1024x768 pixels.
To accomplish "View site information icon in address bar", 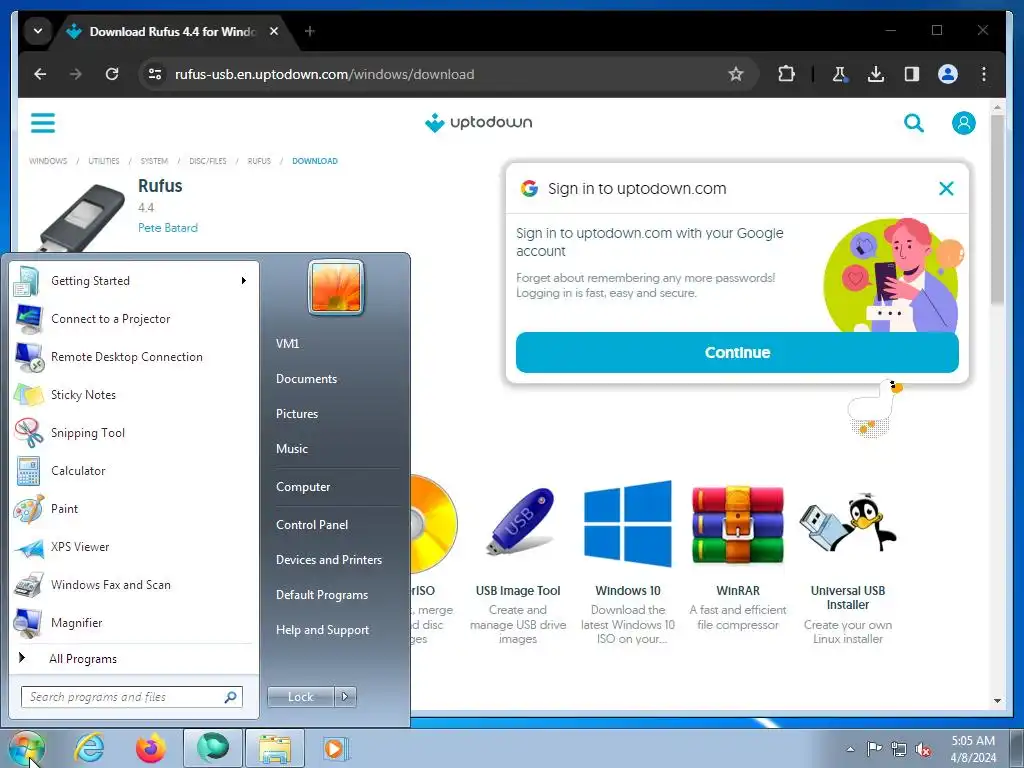I will (155, 74).
